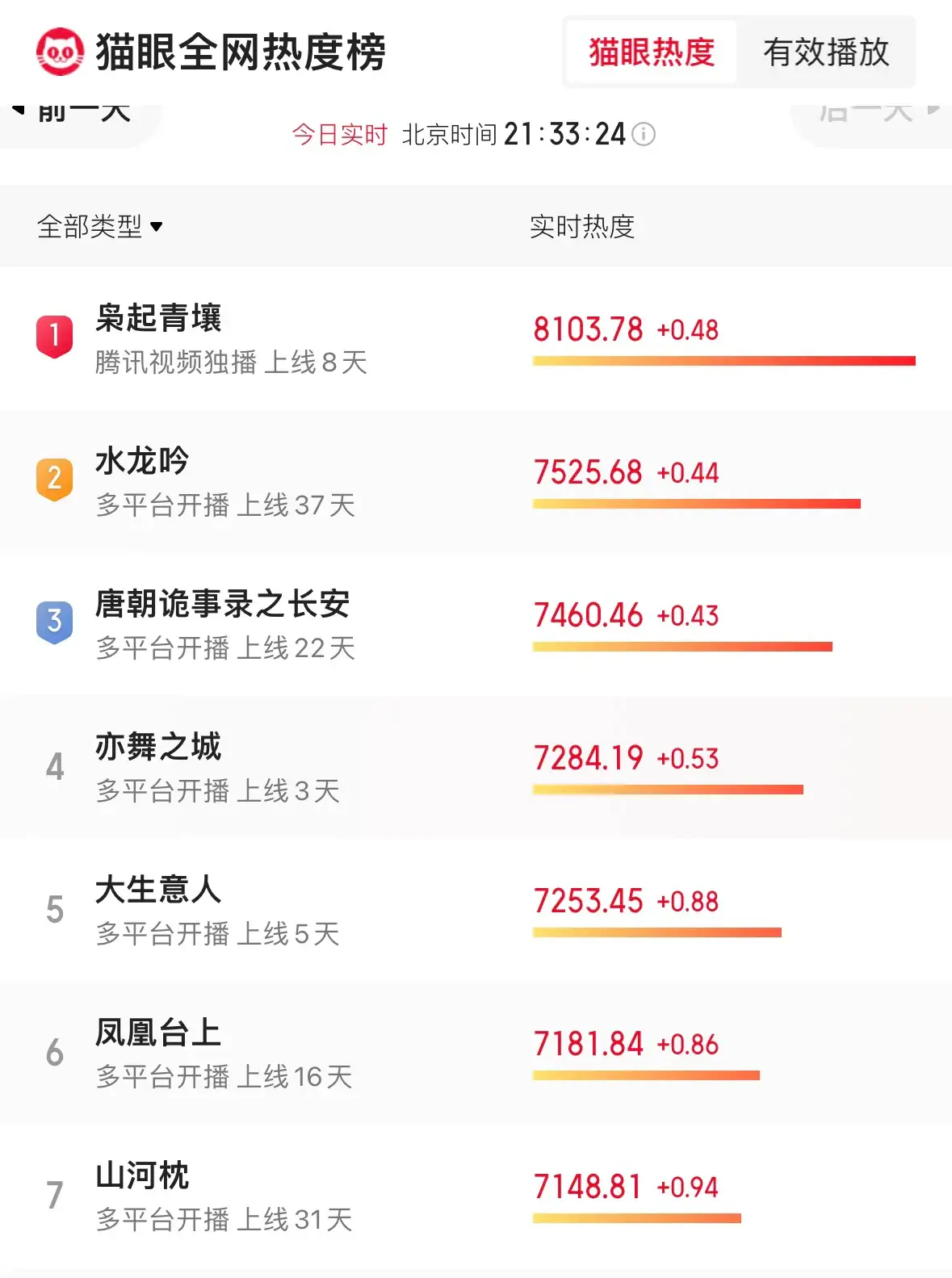Select 山河枕 ranked seventh
Image resolution: width=952 pixels, height=1278 pixels.
pos(142,1175)
